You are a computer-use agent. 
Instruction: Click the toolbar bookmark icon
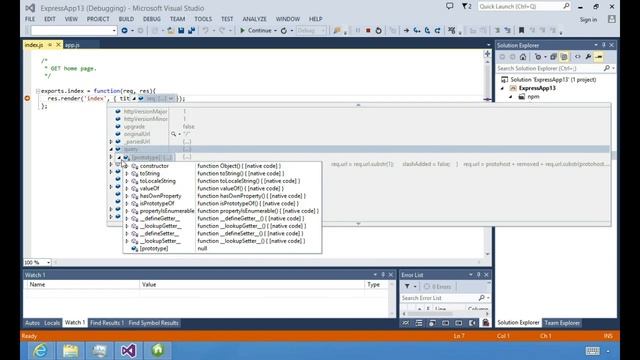(x=521, y=30)
